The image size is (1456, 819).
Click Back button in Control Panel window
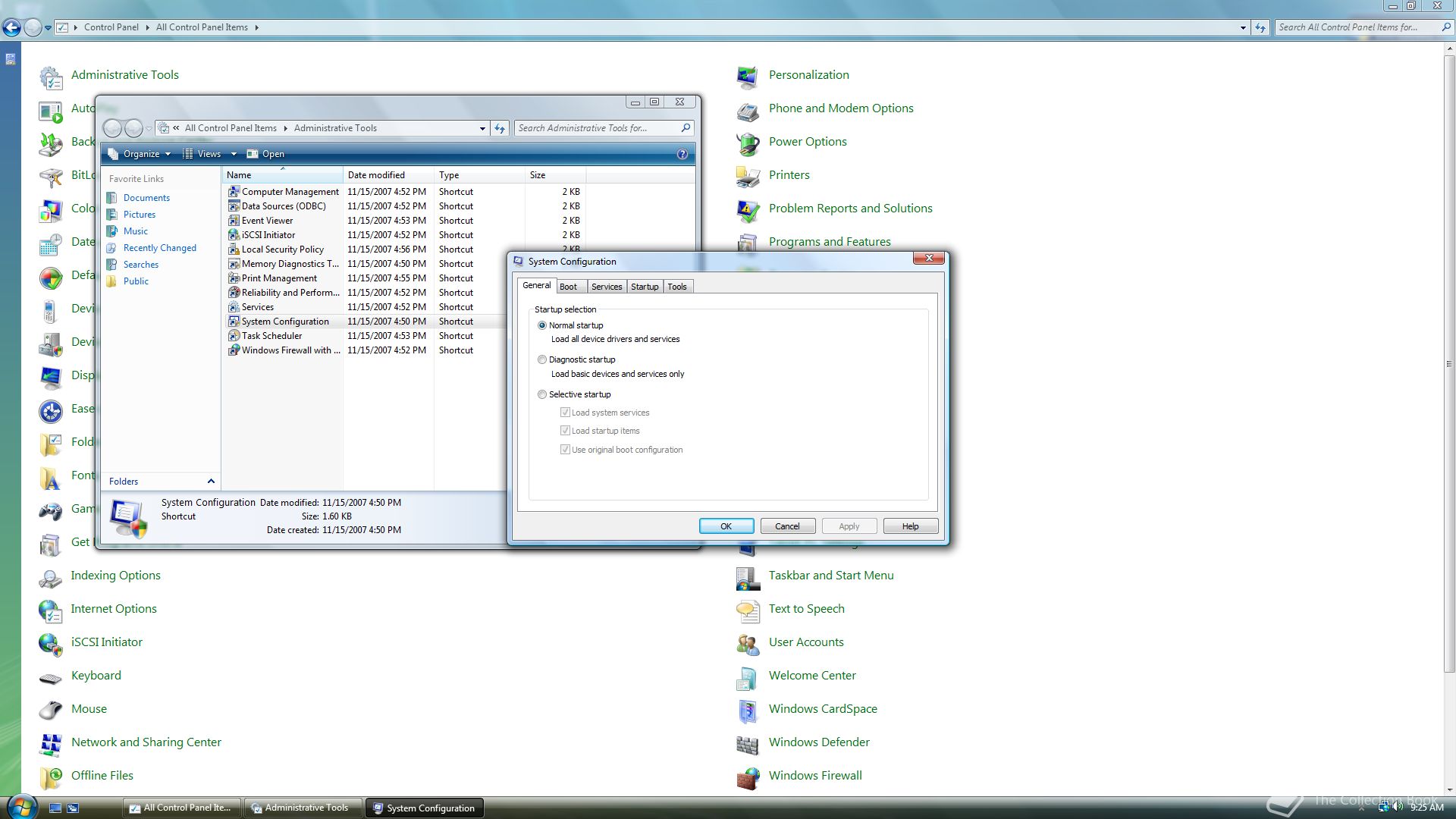coord(11,28)
